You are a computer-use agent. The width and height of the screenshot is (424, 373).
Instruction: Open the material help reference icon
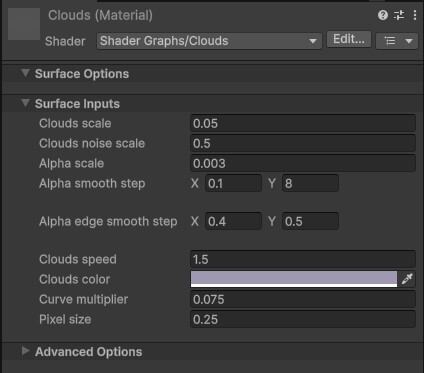(x=383, y=15)
